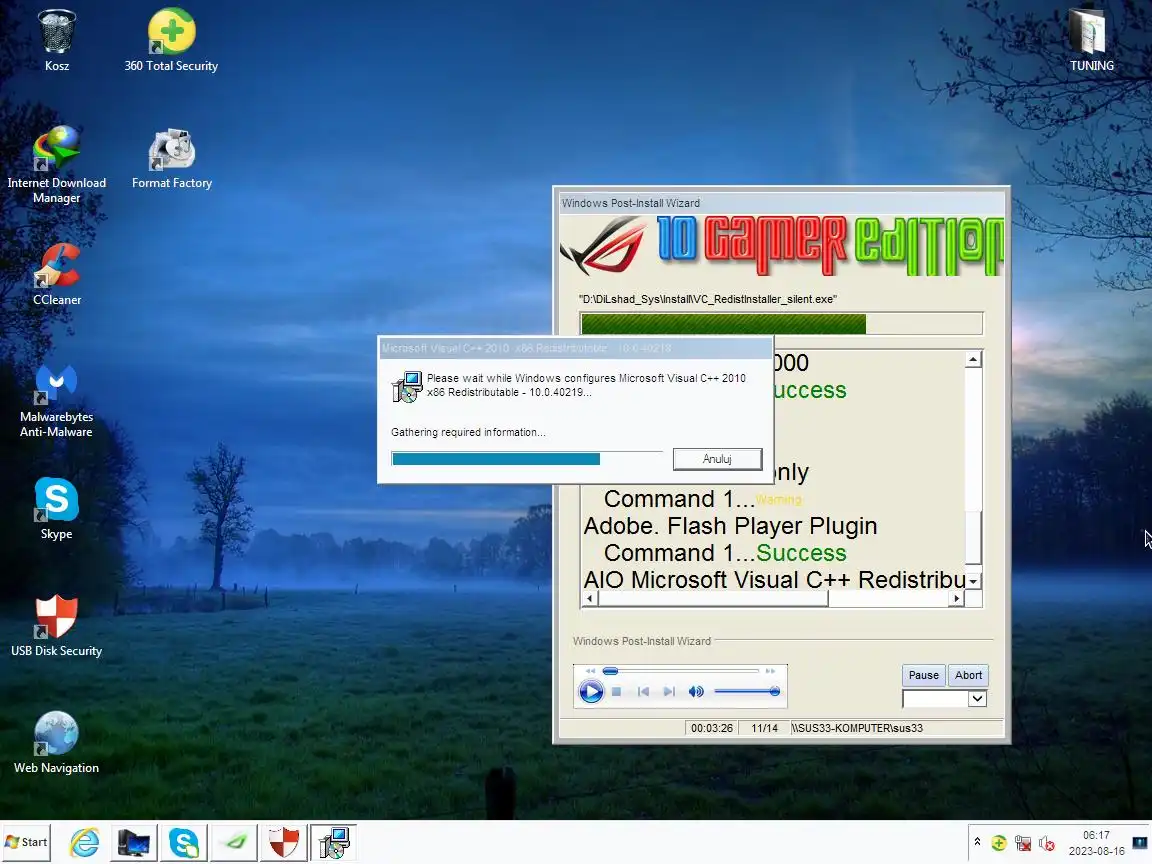Open Skype from the taskbar
This screenshot has height=864, width=1152.
point(184,842)
